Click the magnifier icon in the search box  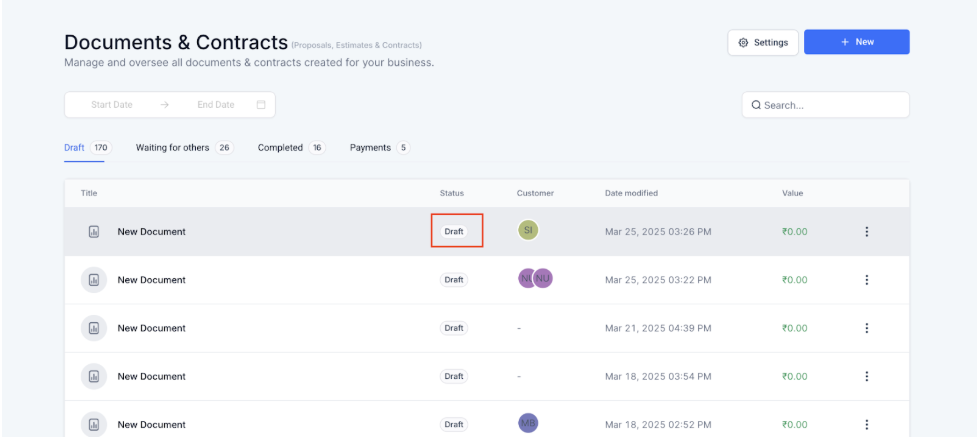(756, 105)
